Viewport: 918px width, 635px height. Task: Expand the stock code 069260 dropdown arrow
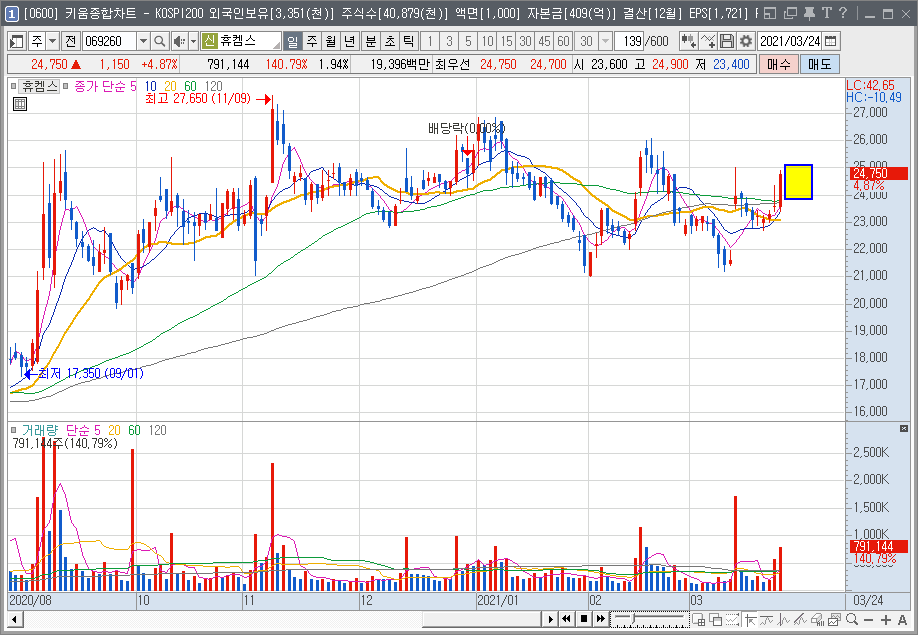point(143,41)
